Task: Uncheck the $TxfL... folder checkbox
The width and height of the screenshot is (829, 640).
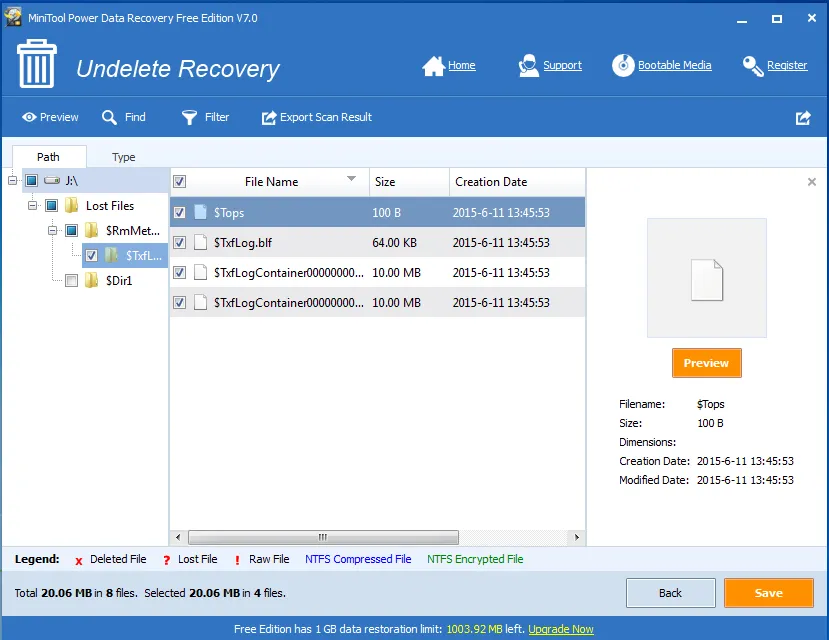Action: click(x=91, y=256)
